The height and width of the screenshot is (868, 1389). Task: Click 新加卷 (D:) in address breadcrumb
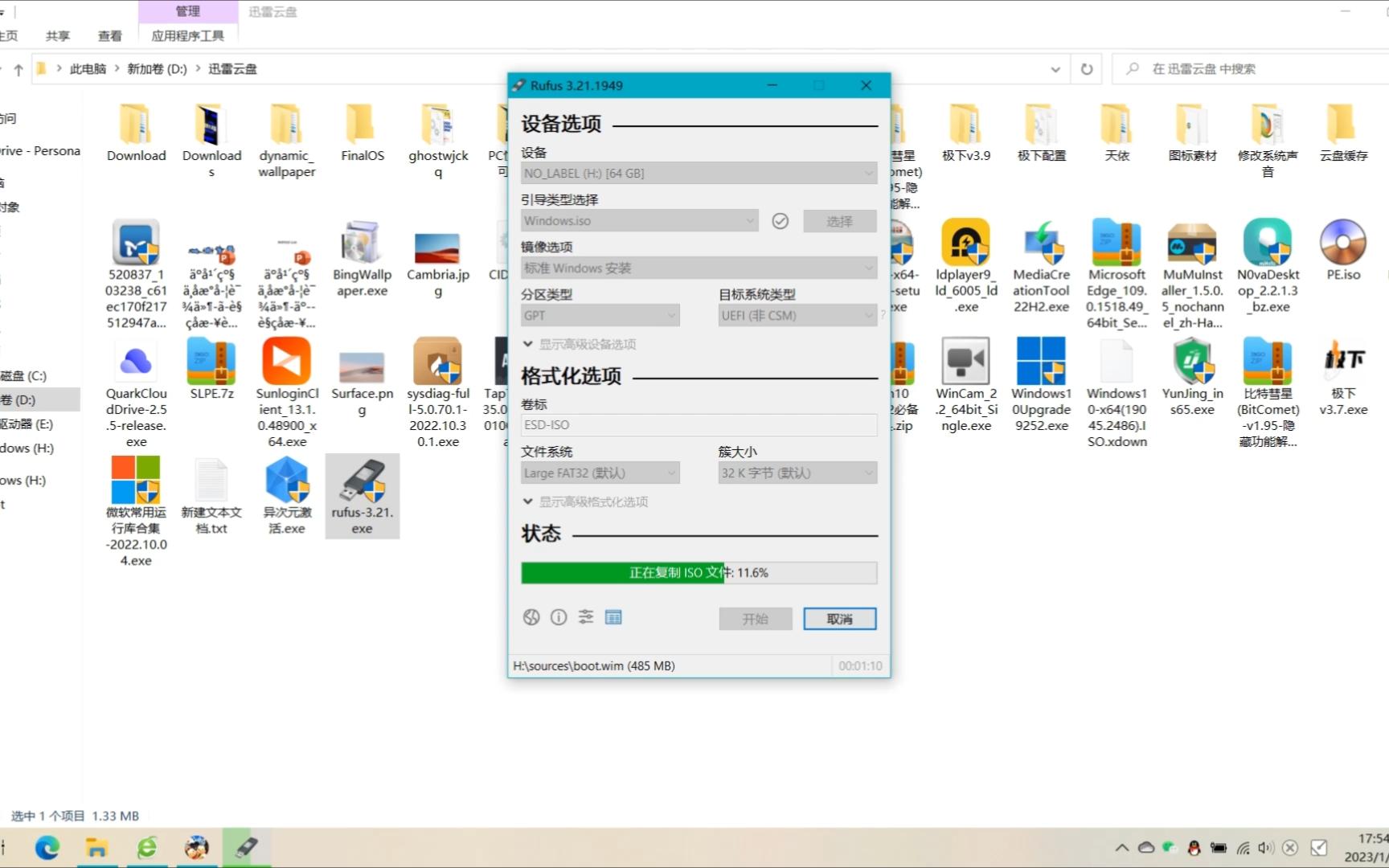tap(157, 69)
